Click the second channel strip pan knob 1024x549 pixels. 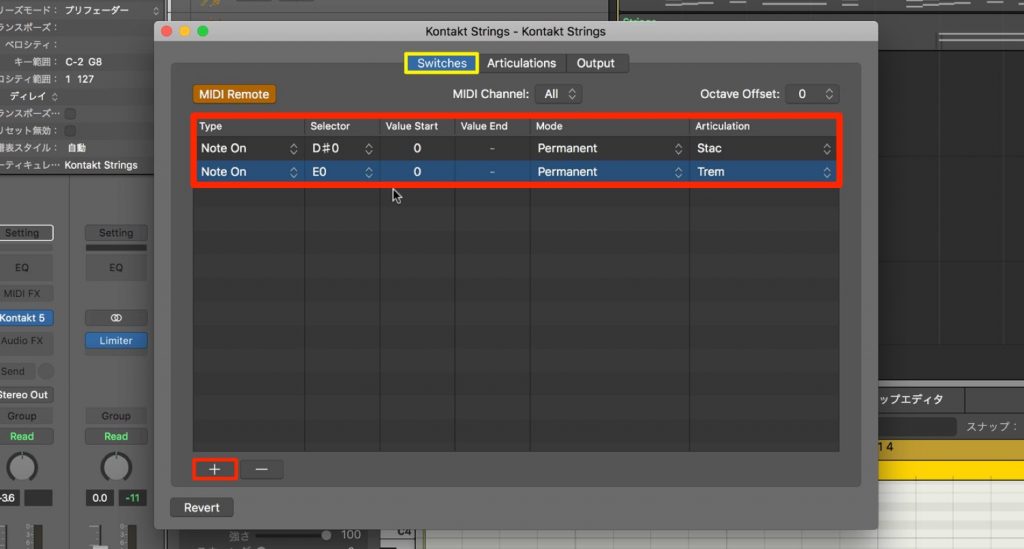(x=116, y=466)
